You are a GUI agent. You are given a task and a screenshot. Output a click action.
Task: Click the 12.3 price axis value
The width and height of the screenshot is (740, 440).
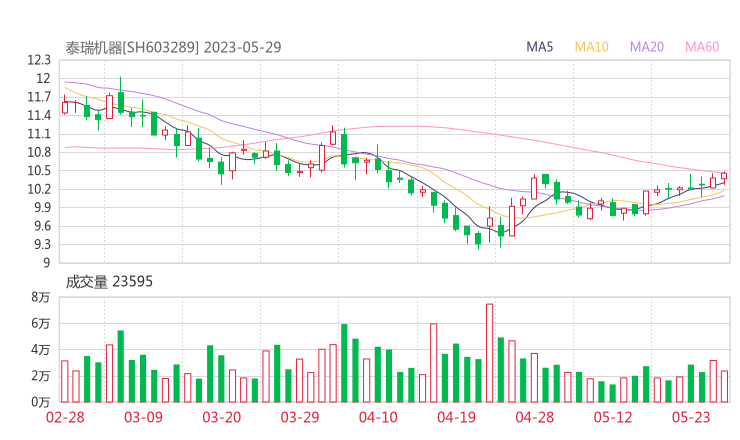(x=39, y=60)
